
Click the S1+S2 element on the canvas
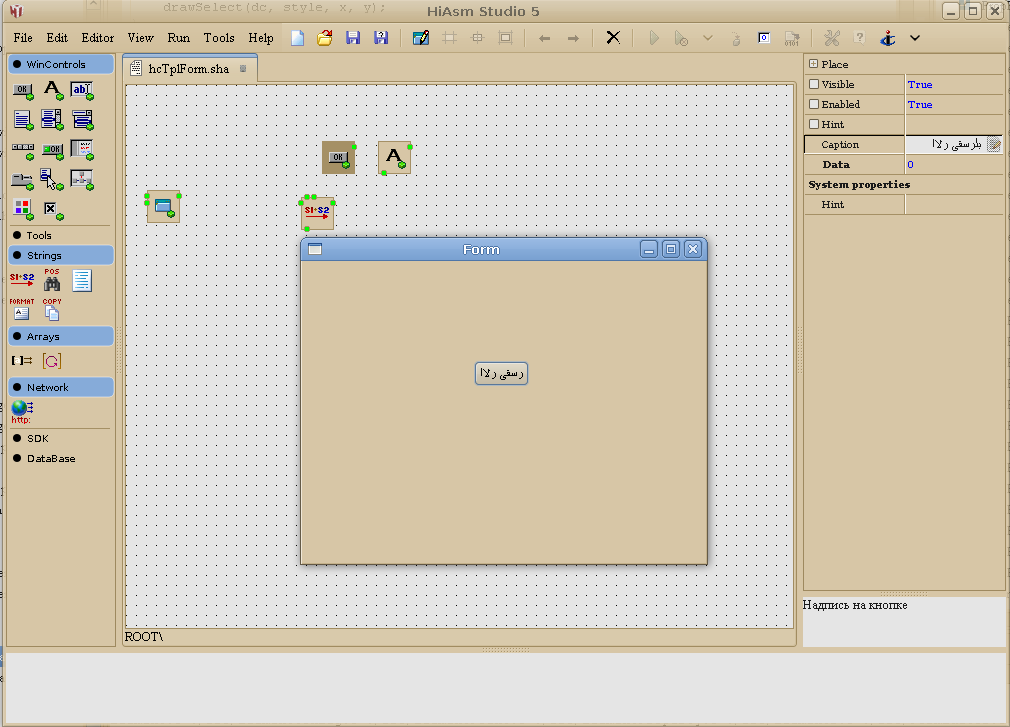(317, 213)
